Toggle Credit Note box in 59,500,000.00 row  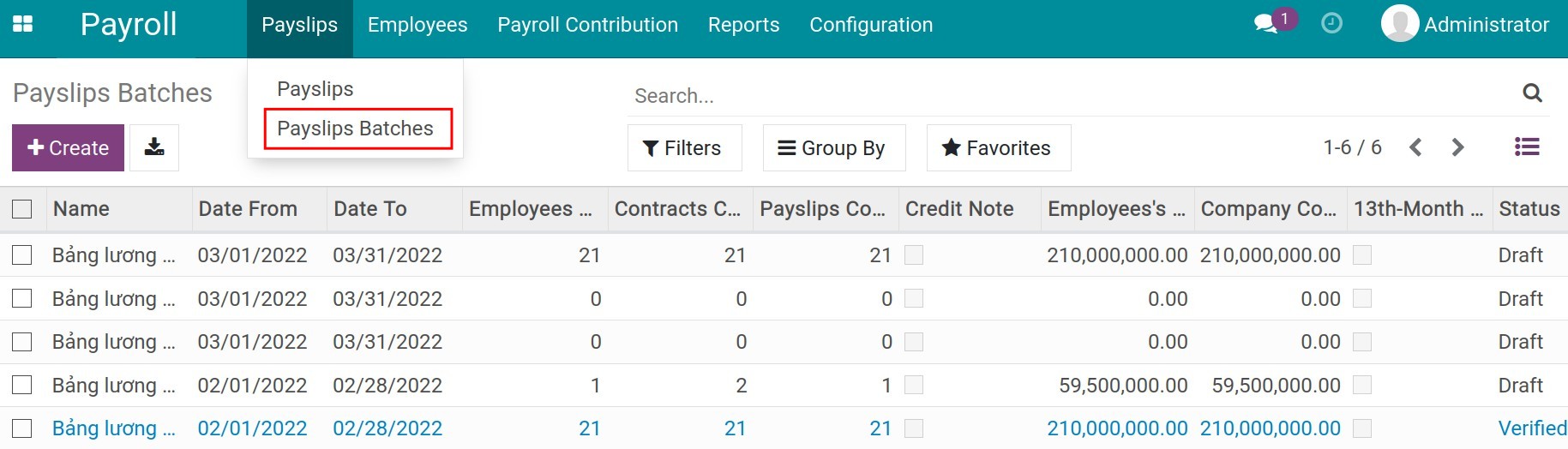(x=914, y=386)
